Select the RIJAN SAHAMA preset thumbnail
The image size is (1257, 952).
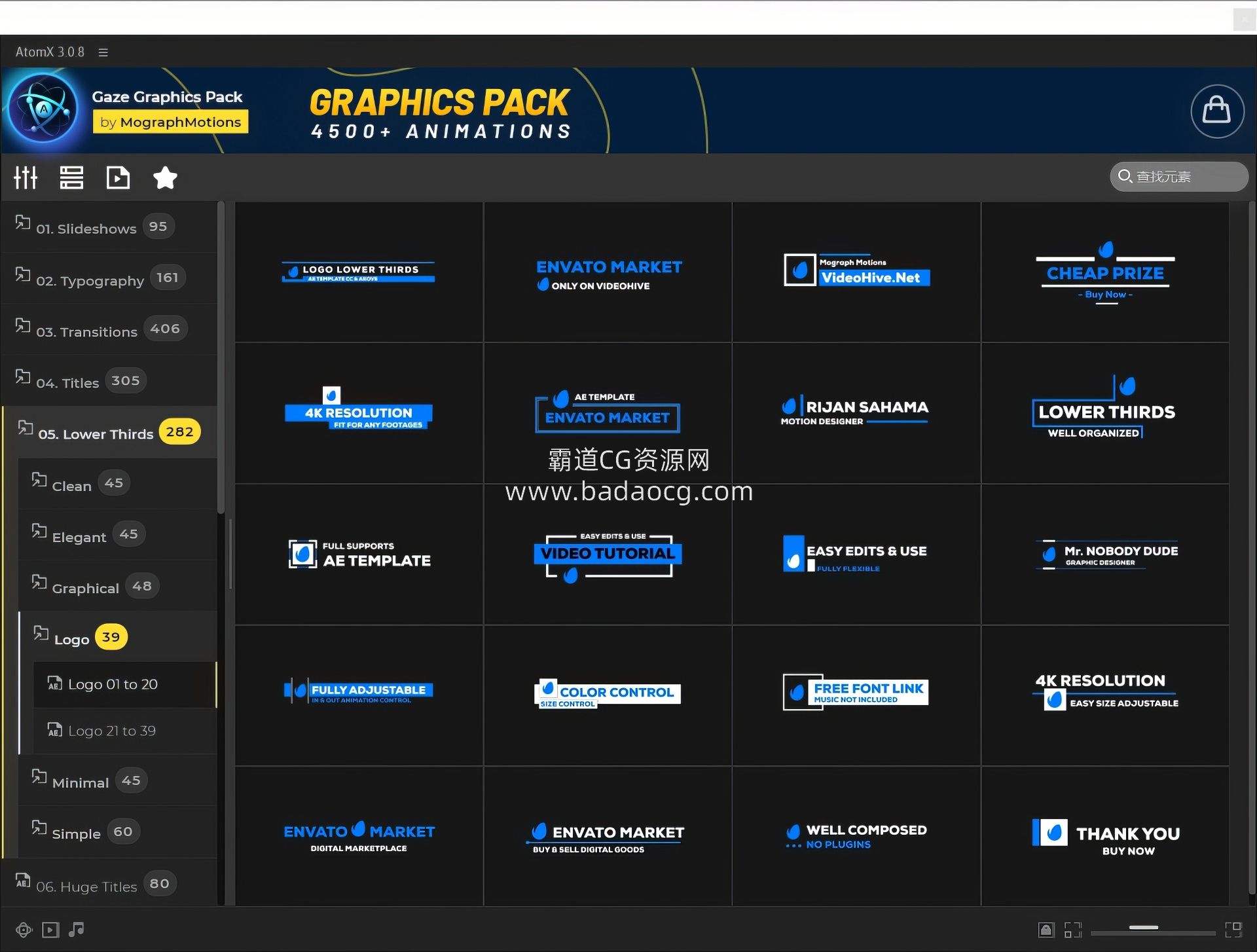click(856, 413)
